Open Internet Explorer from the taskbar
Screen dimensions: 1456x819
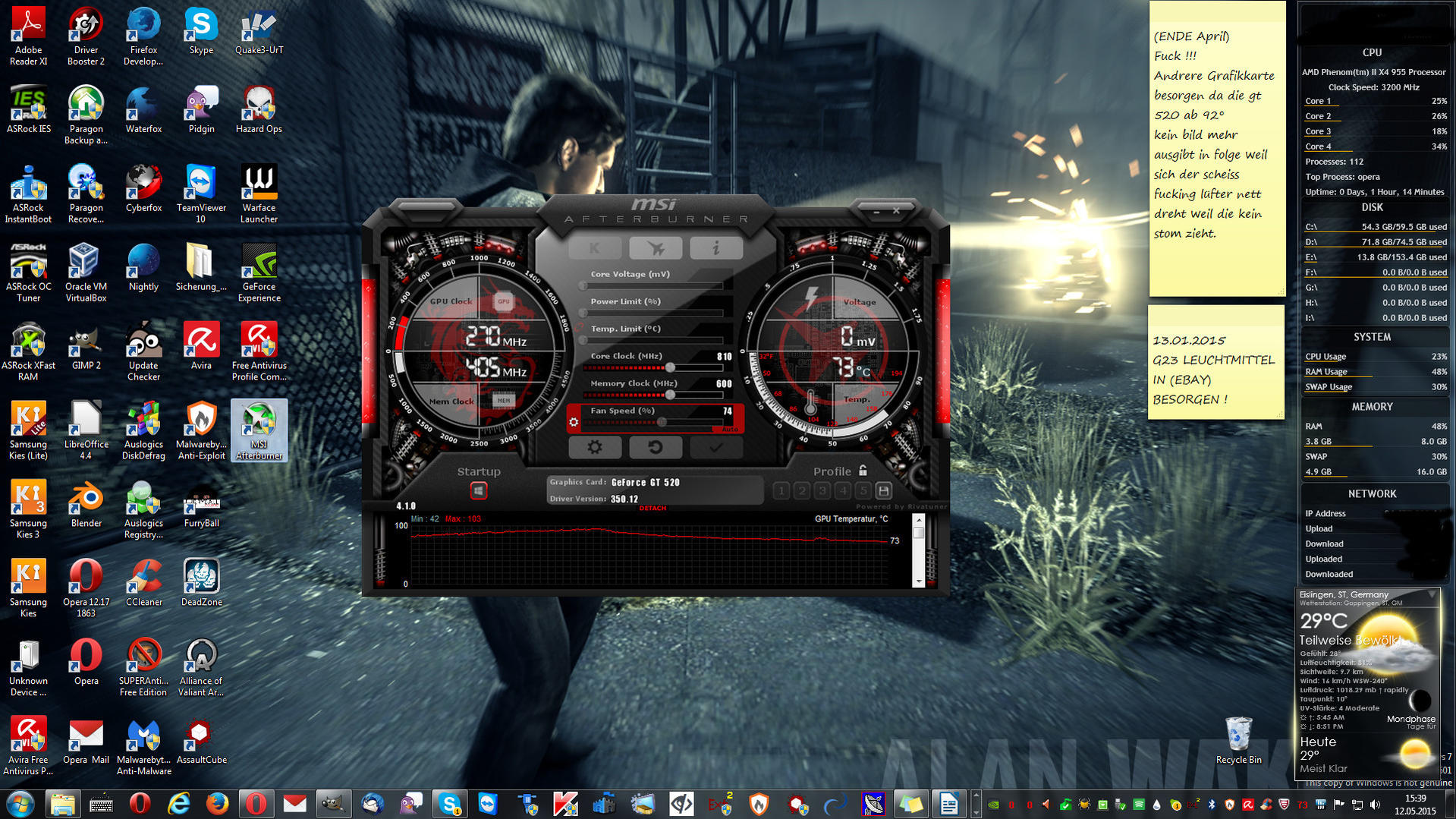coord(178,803)
